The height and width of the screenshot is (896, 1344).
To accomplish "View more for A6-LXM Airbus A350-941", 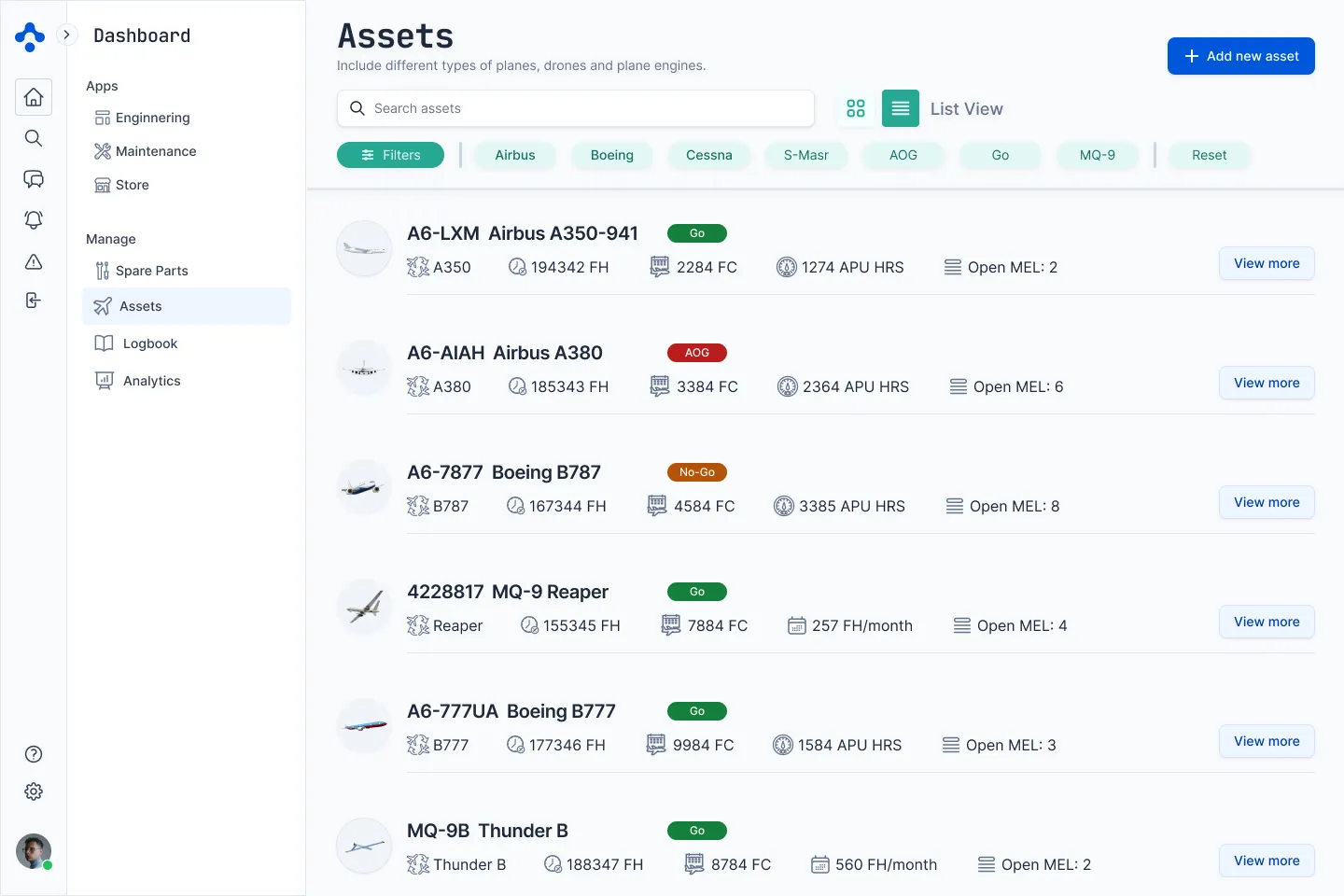I will pos(1267,263).
